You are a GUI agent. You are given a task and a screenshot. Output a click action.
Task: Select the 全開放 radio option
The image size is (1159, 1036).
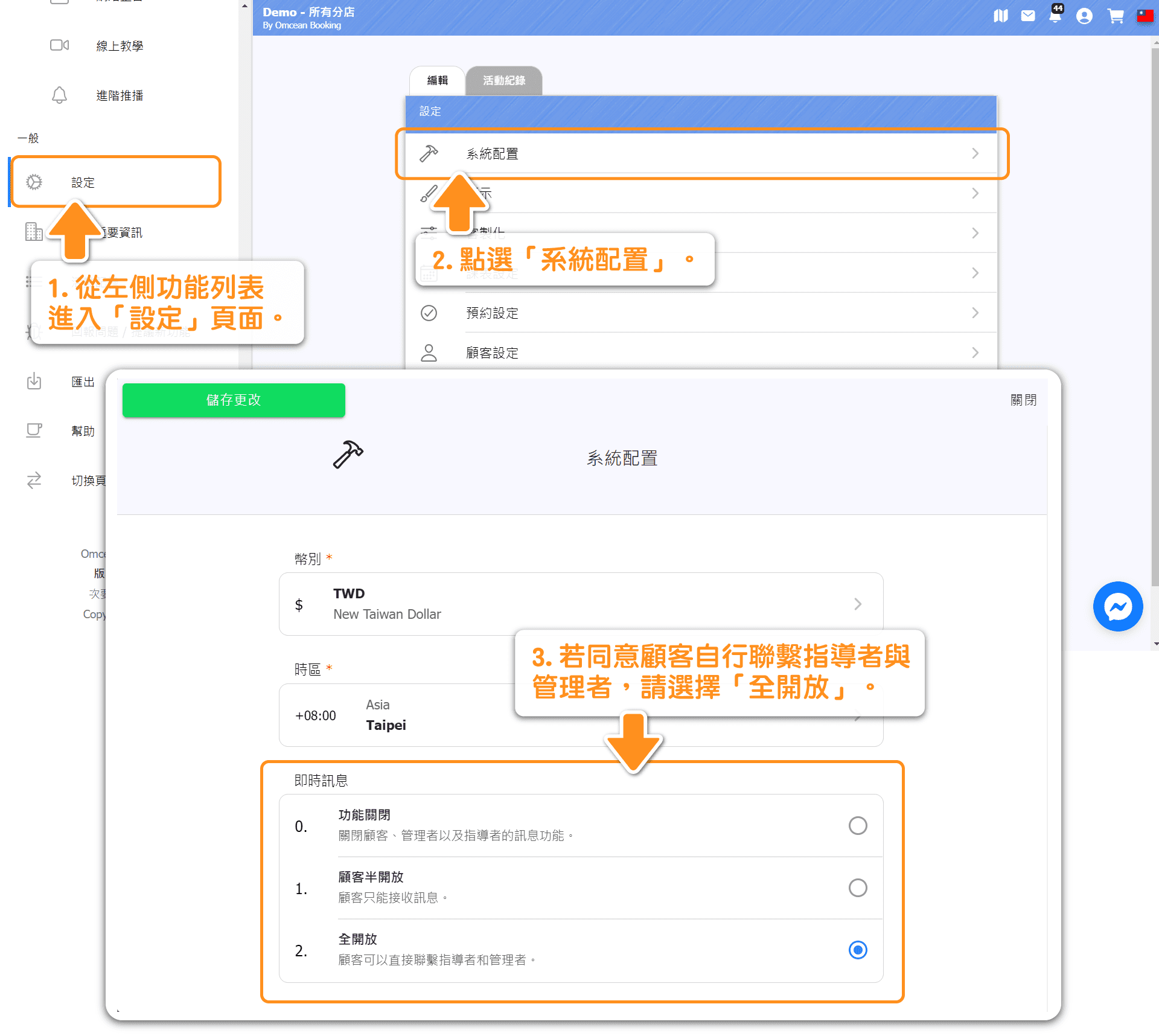(x=857, y=950)
